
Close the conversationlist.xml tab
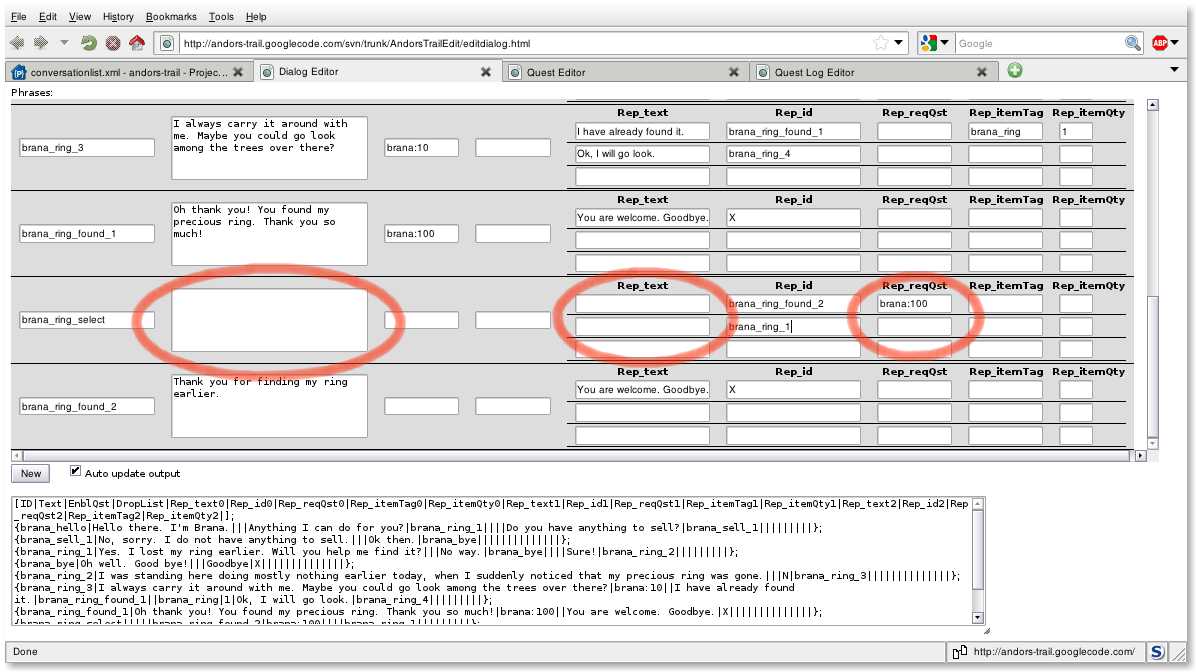238,72
